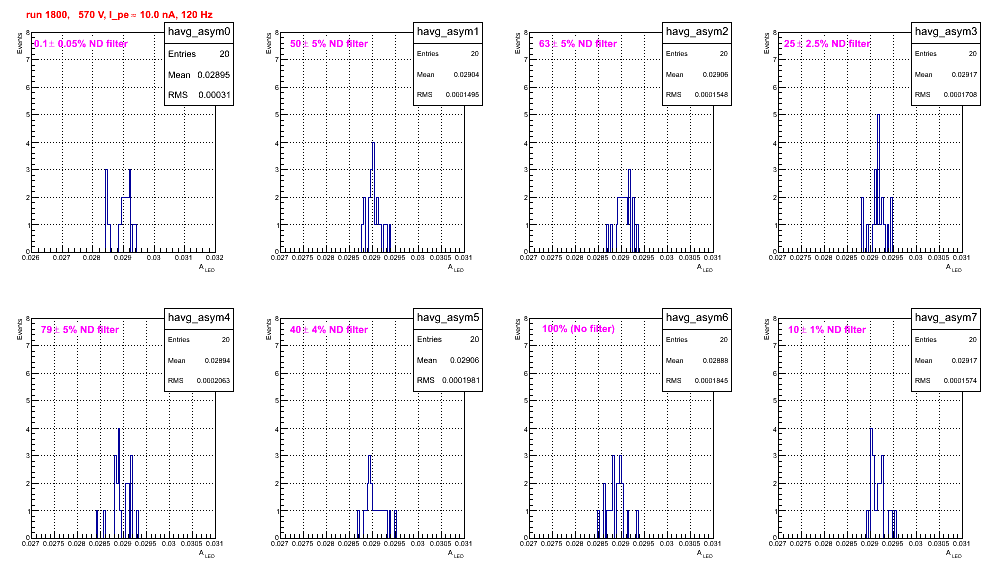Select the havg_asym6 title
This screenshot has width=996, height=572.
[x=697, y=318]
